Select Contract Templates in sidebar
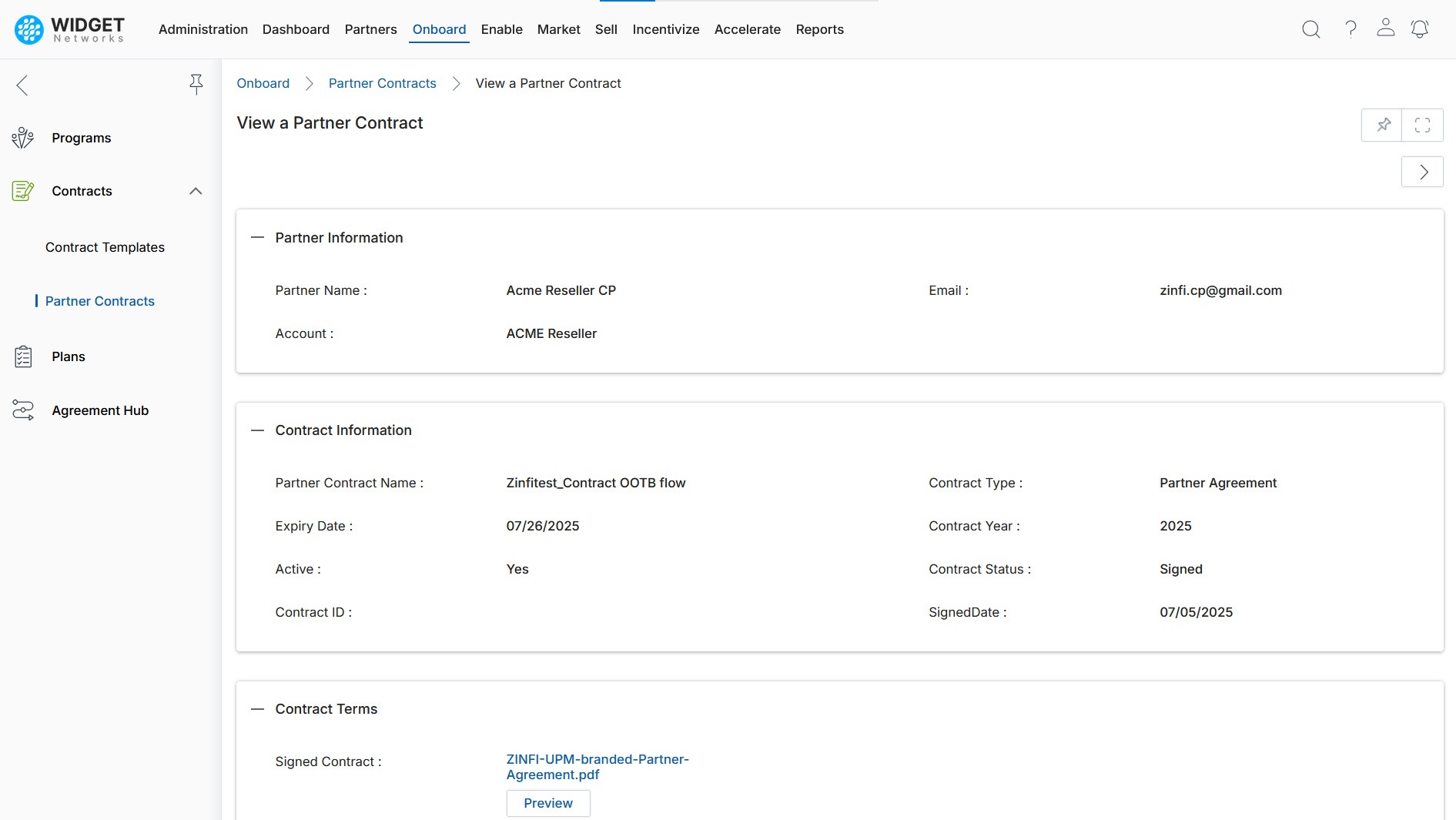 pos(105,247)
